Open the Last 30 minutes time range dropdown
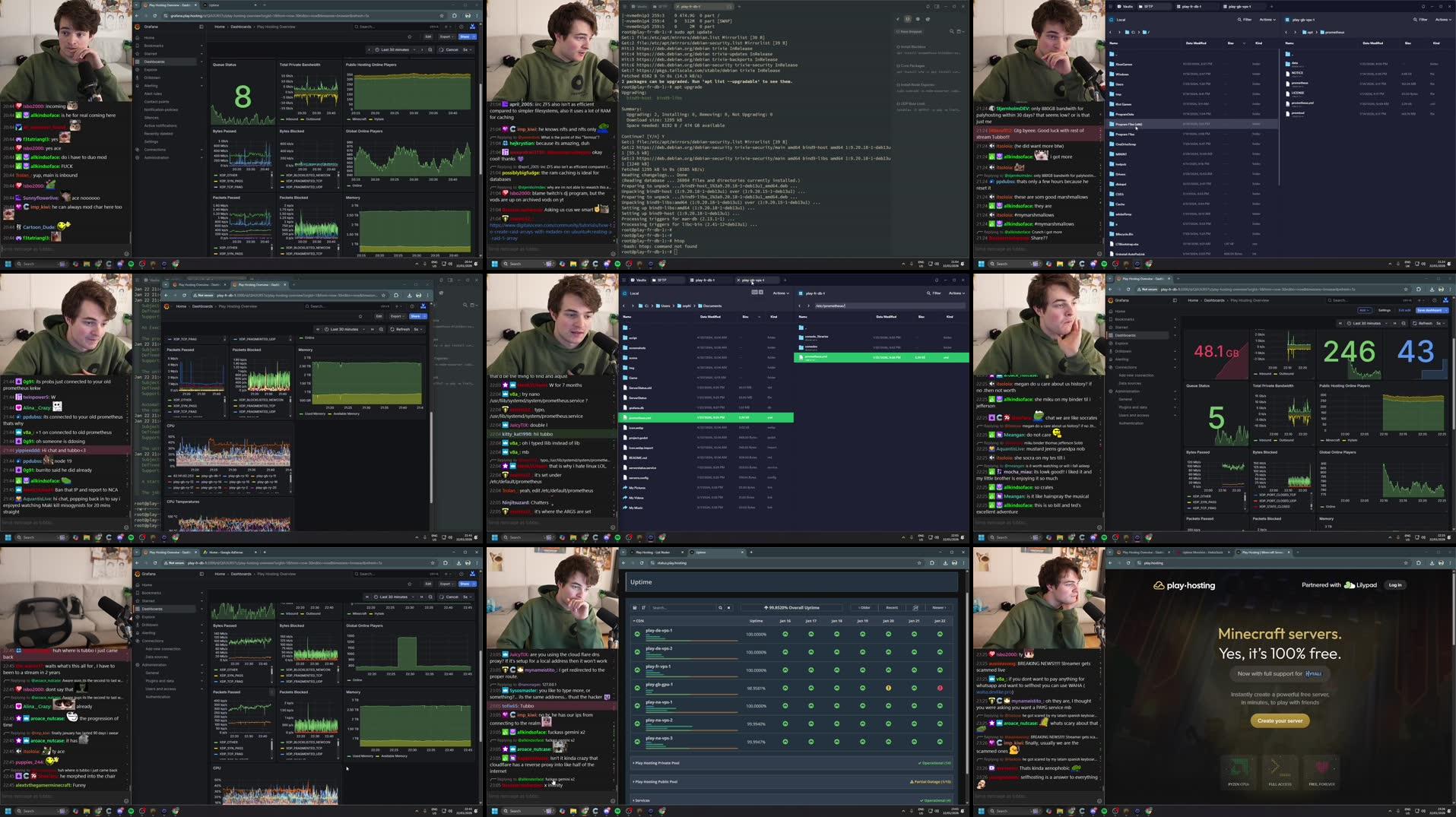 point(395,49)
